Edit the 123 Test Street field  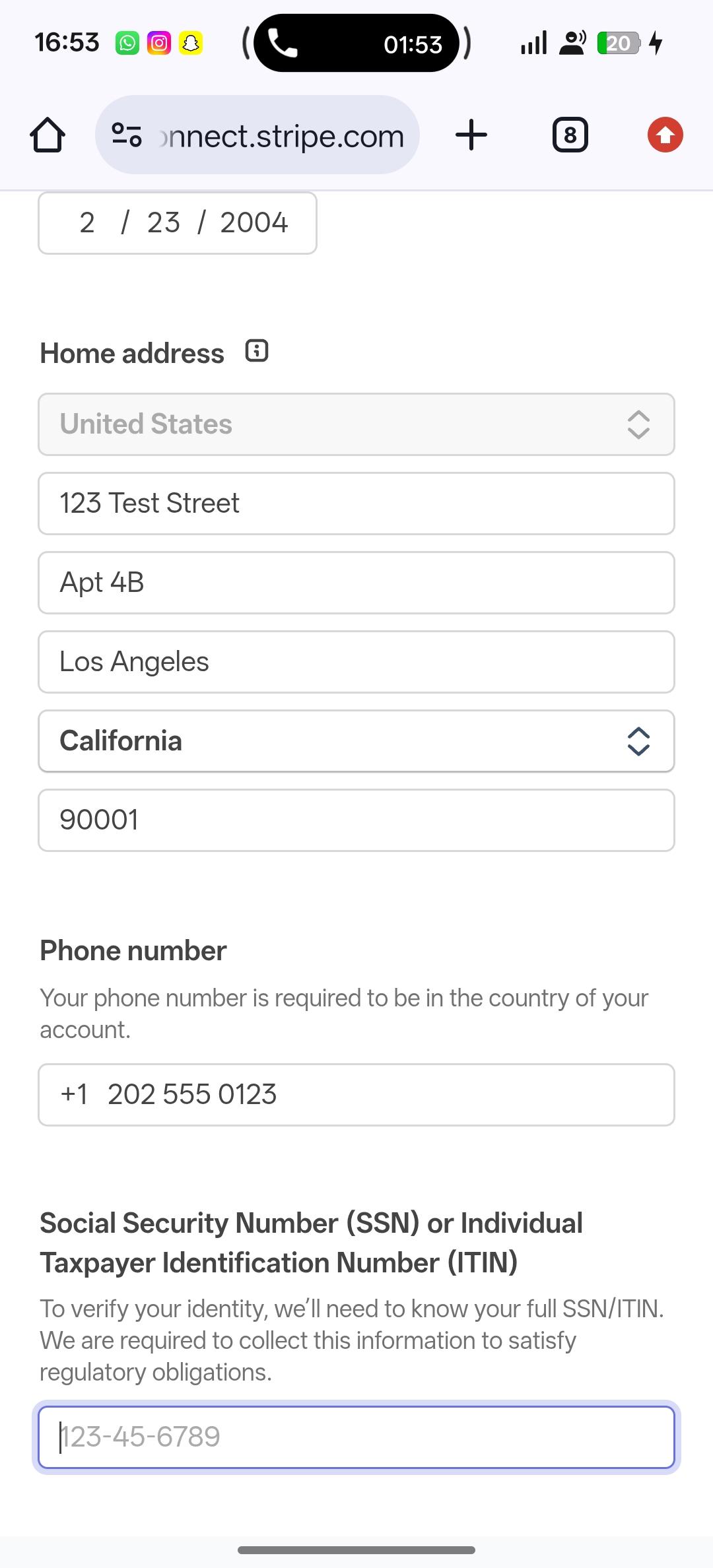[x=356, y=504]
